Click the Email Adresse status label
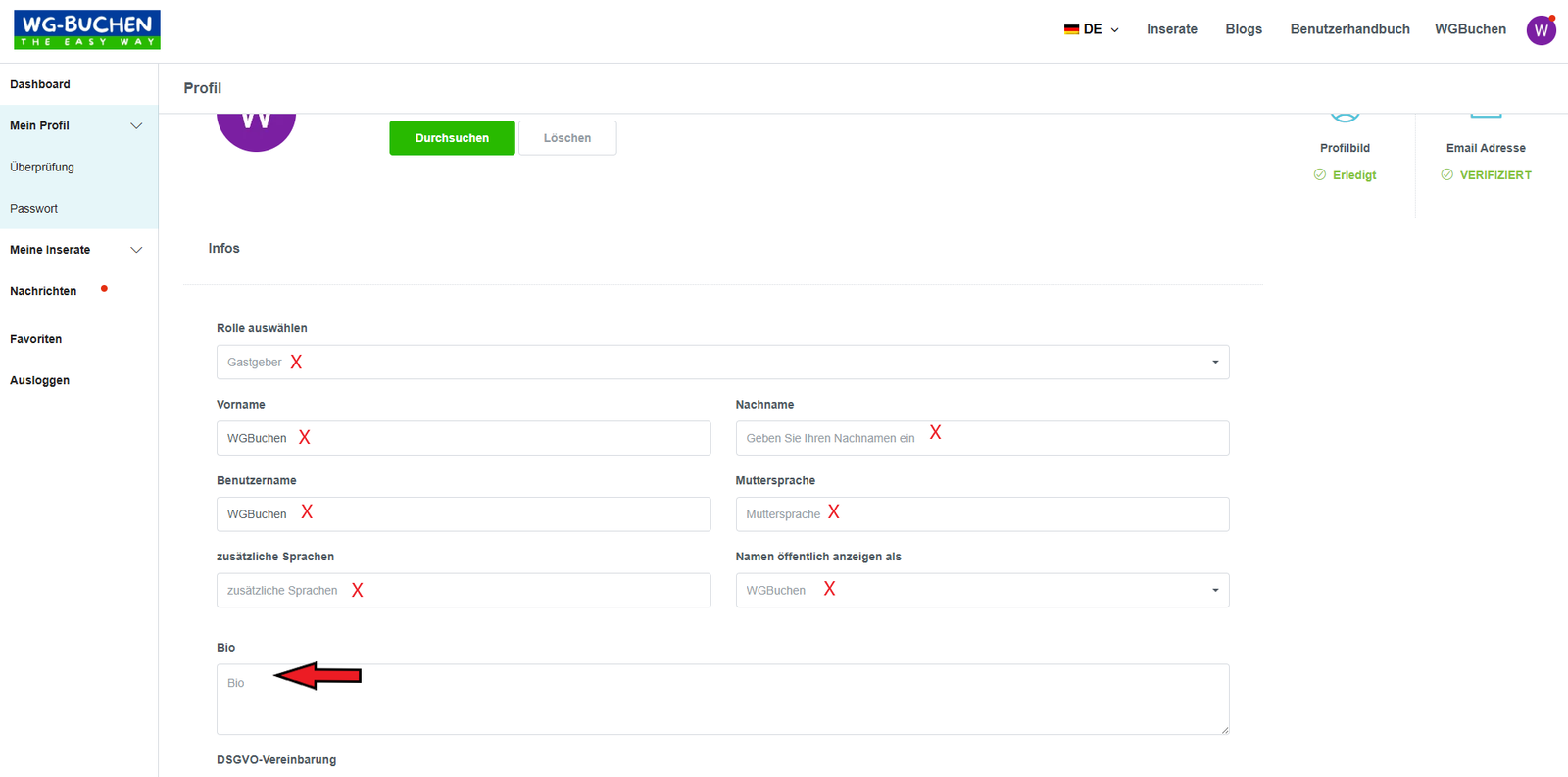Image resolution: width=1568 pixels, height=777 pixels. pyautogui.click(x=1486, y=148)
